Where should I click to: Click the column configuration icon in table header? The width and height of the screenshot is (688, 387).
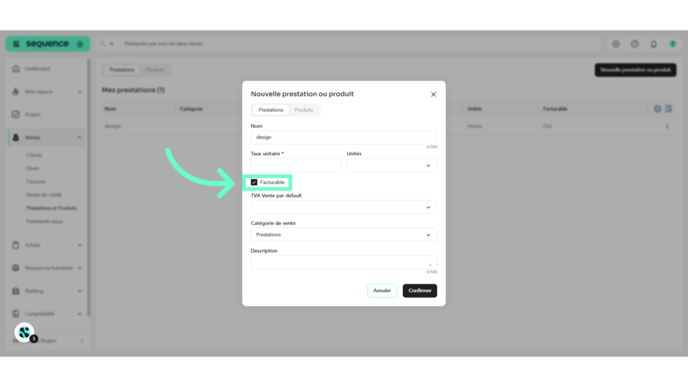(x=668, y=109)
